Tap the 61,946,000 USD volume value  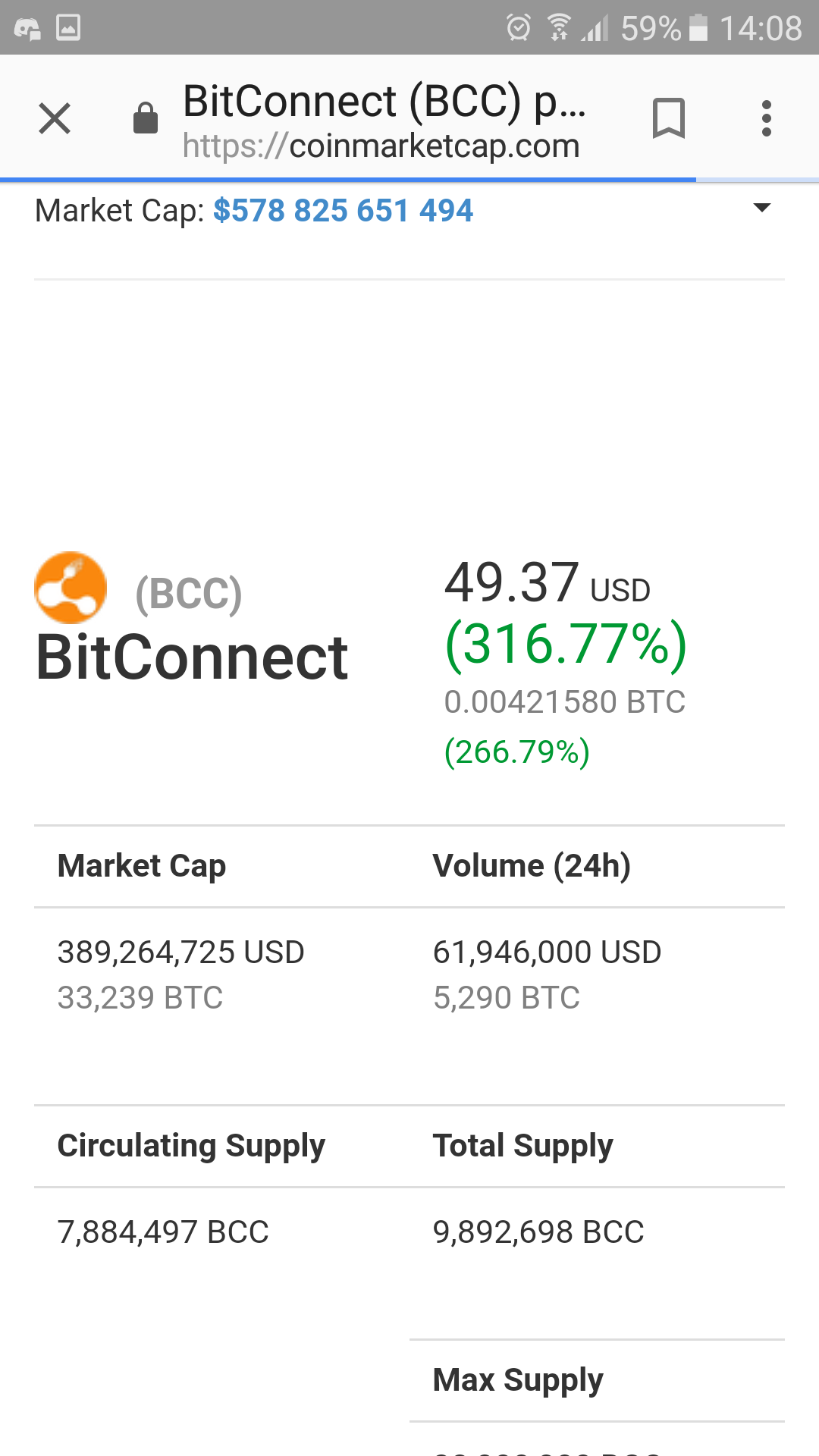pos(547,952)
